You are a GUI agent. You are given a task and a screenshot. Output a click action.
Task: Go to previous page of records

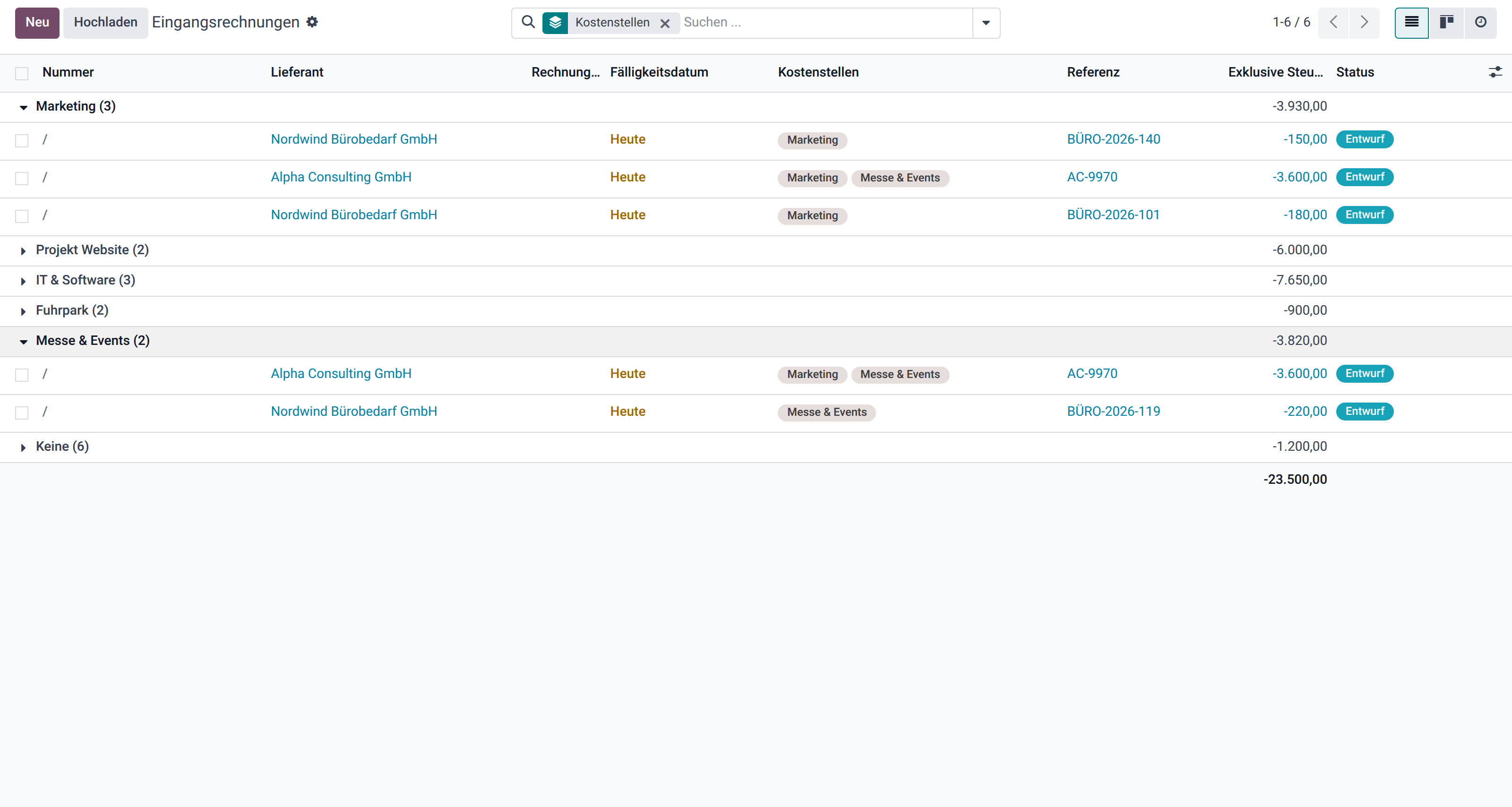tap(1333, 22)
